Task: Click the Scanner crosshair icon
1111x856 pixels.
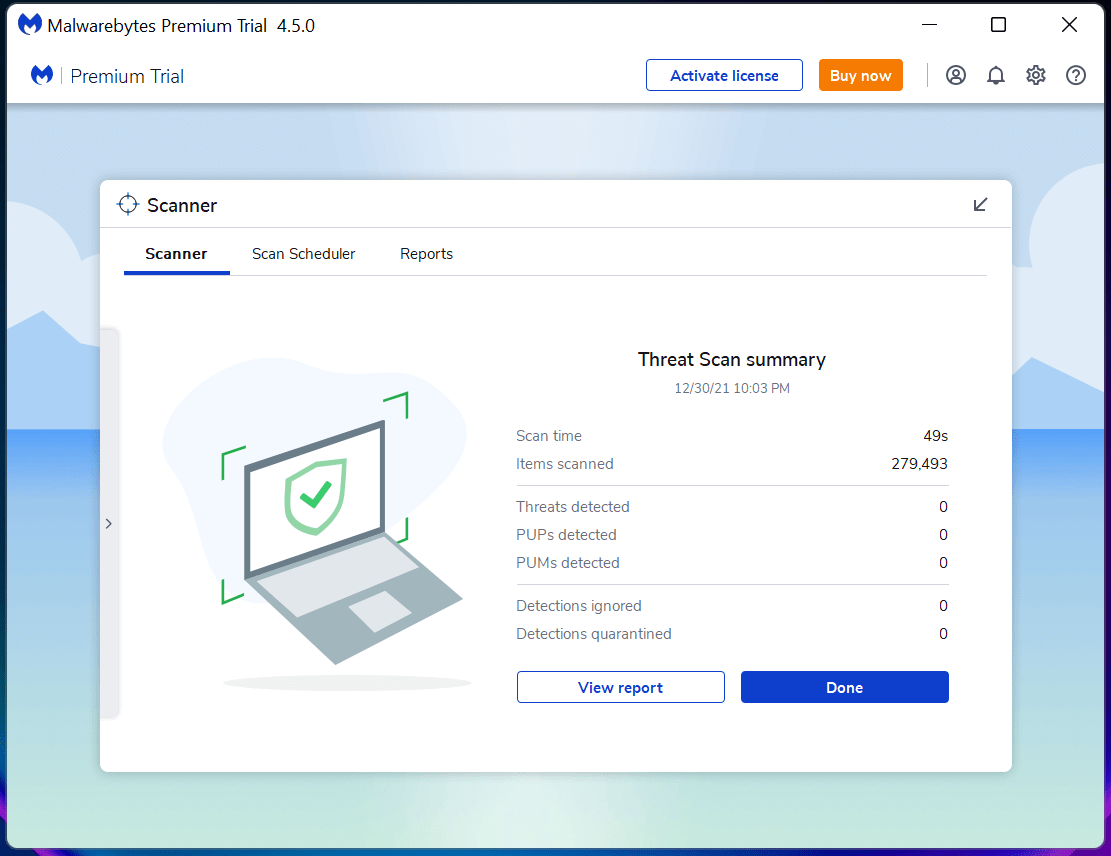Action: click(128, 204)
